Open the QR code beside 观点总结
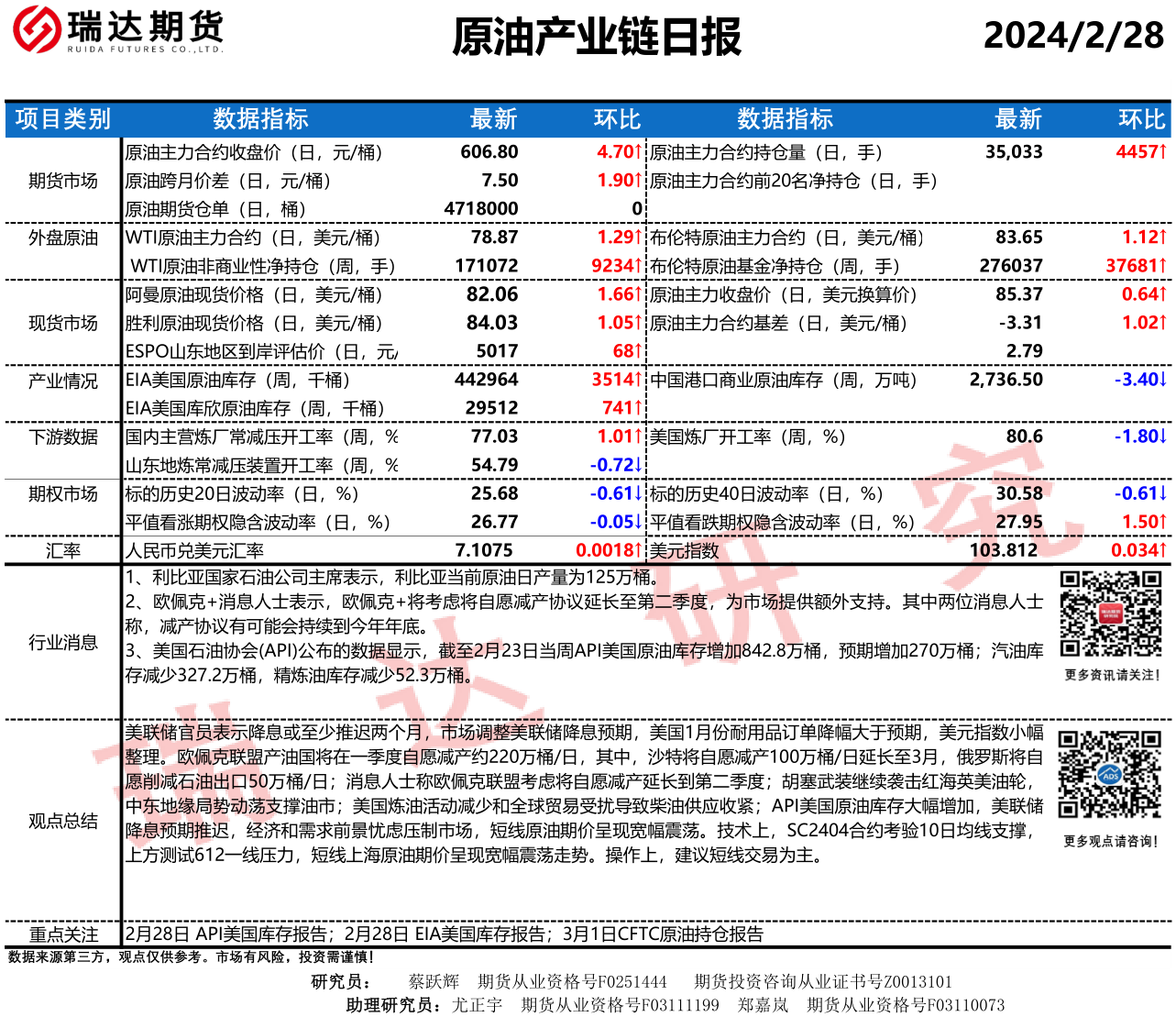Viewport: 1176px width, 1017px height. [x=1109, y=775]
